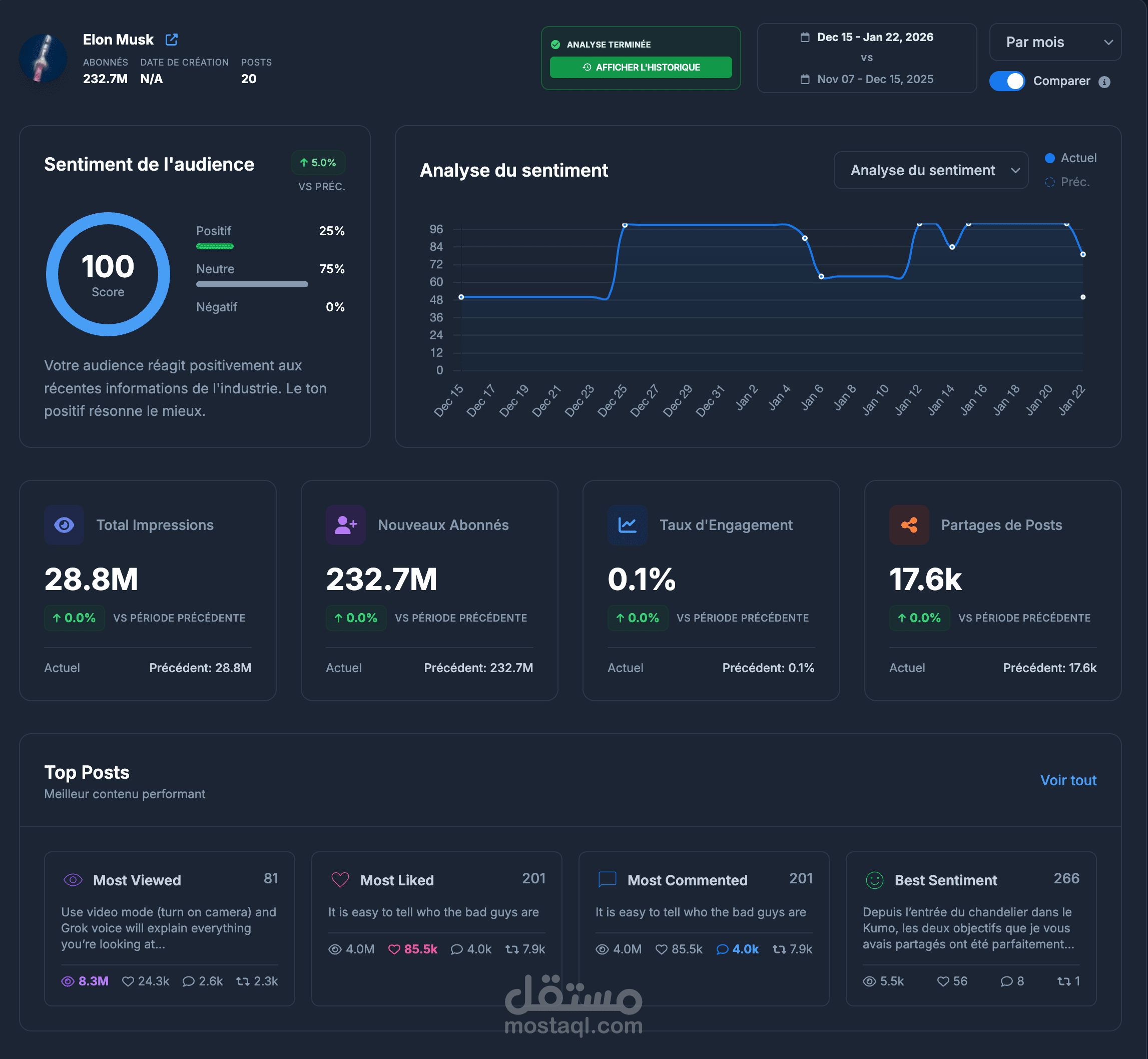The image size is (1148, 1059).
Task: Click the calendar icon beside Dec 15 - Jan 22, 2026
Action: click(x=805, y=37)
